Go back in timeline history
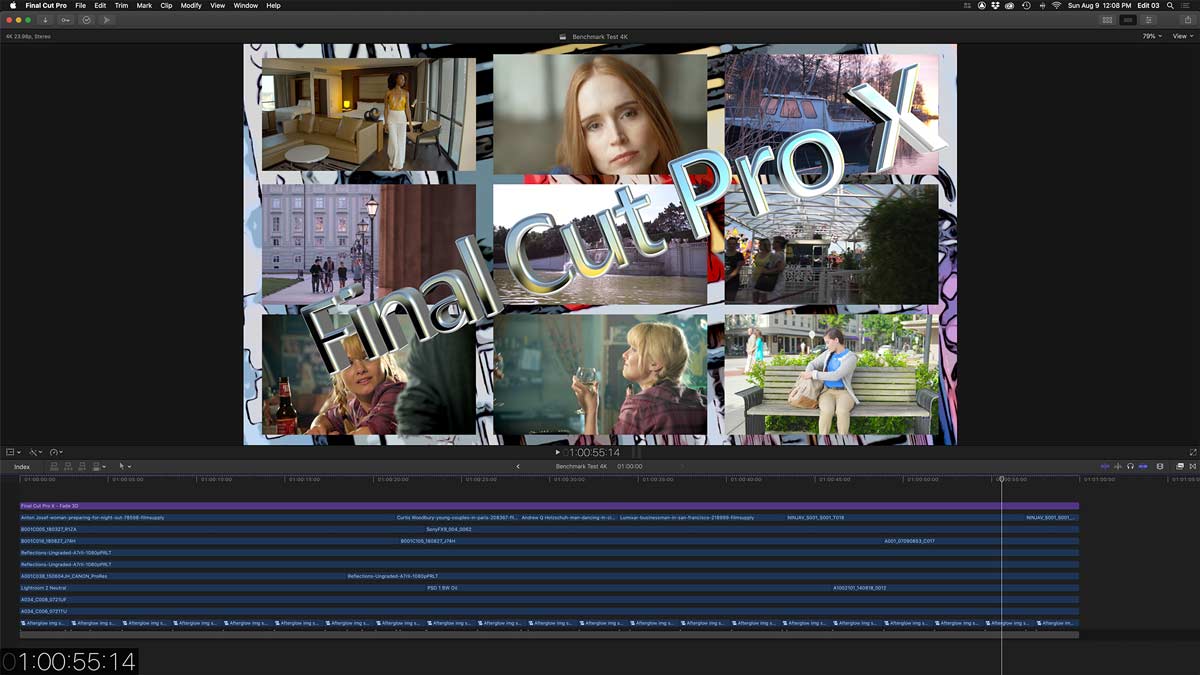1200x675 pixels. tap(518, 466)
